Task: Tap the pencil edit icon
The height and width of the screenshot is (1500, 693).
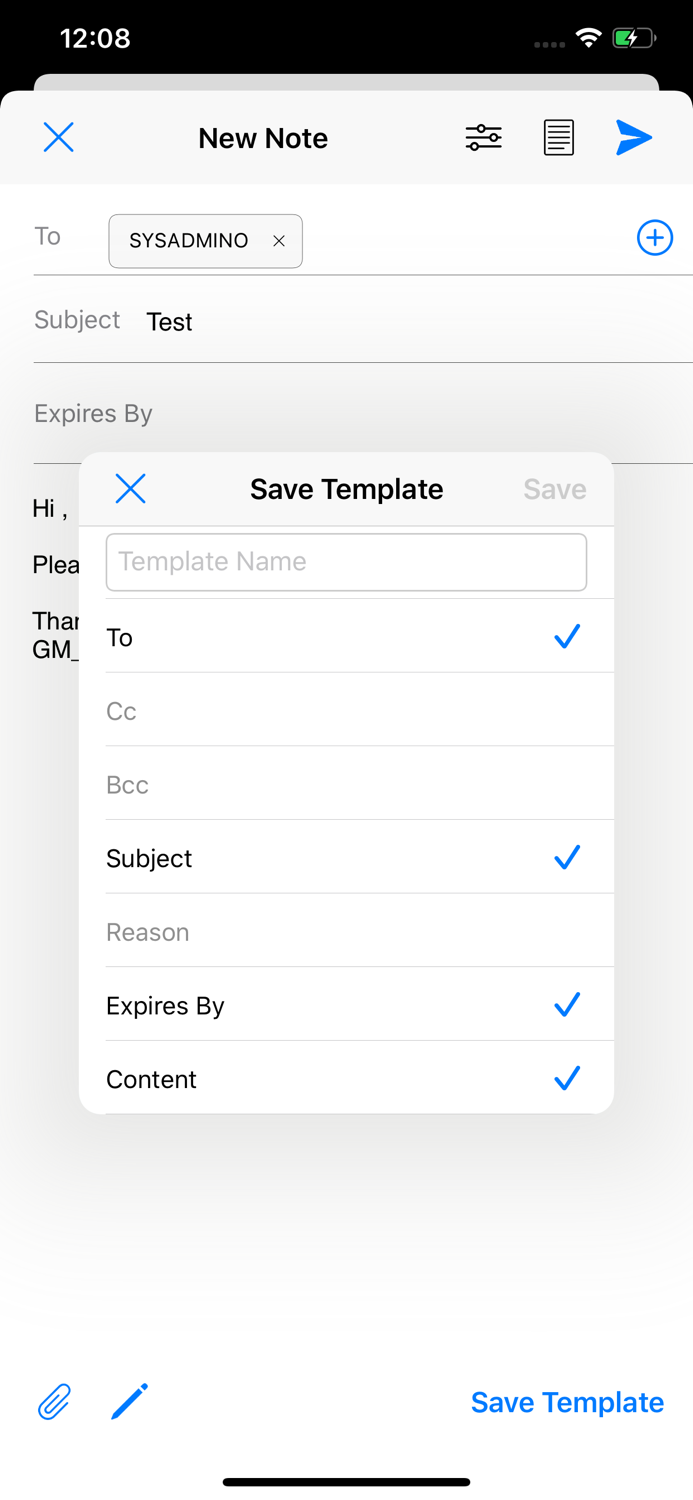Action: point(130,1401)
